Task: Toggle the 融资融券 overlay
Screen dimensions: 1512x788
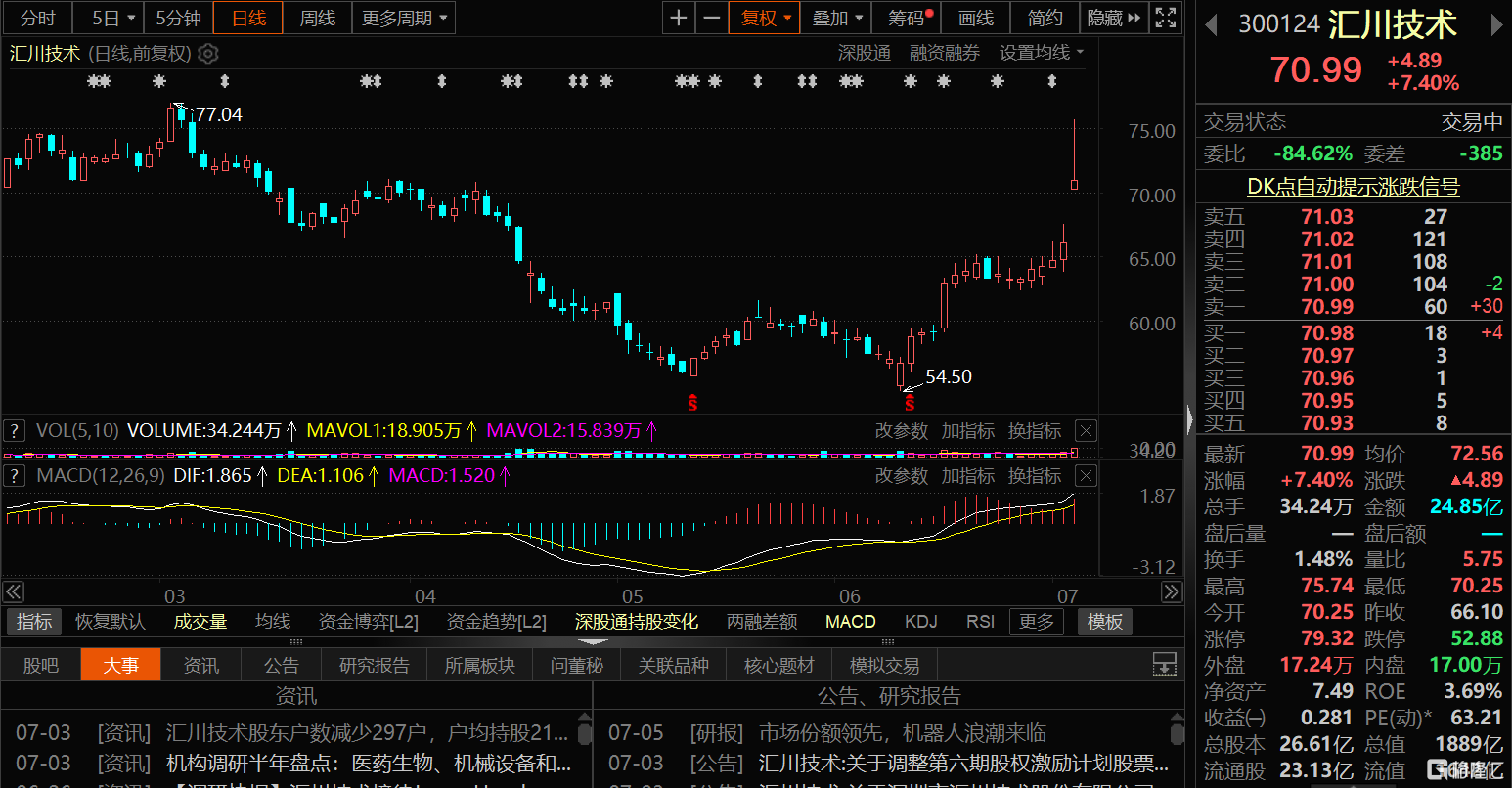Action: pyautogui.click(x=945, y=53)
